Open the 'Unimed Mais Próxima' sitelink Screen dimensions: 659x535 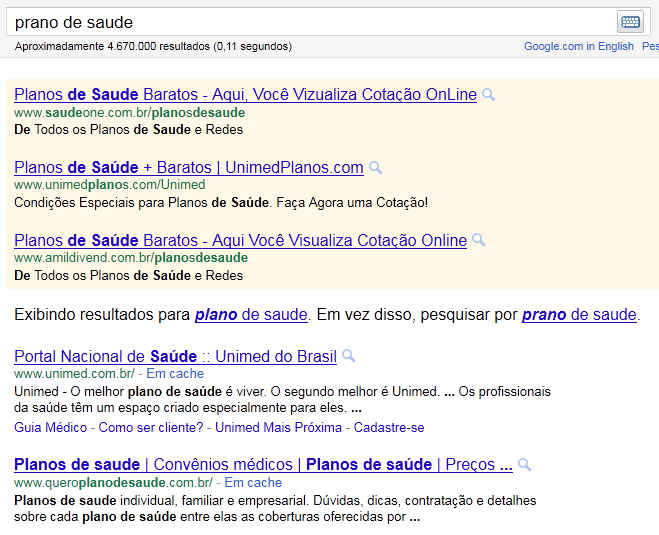click(x=278, y=427)
